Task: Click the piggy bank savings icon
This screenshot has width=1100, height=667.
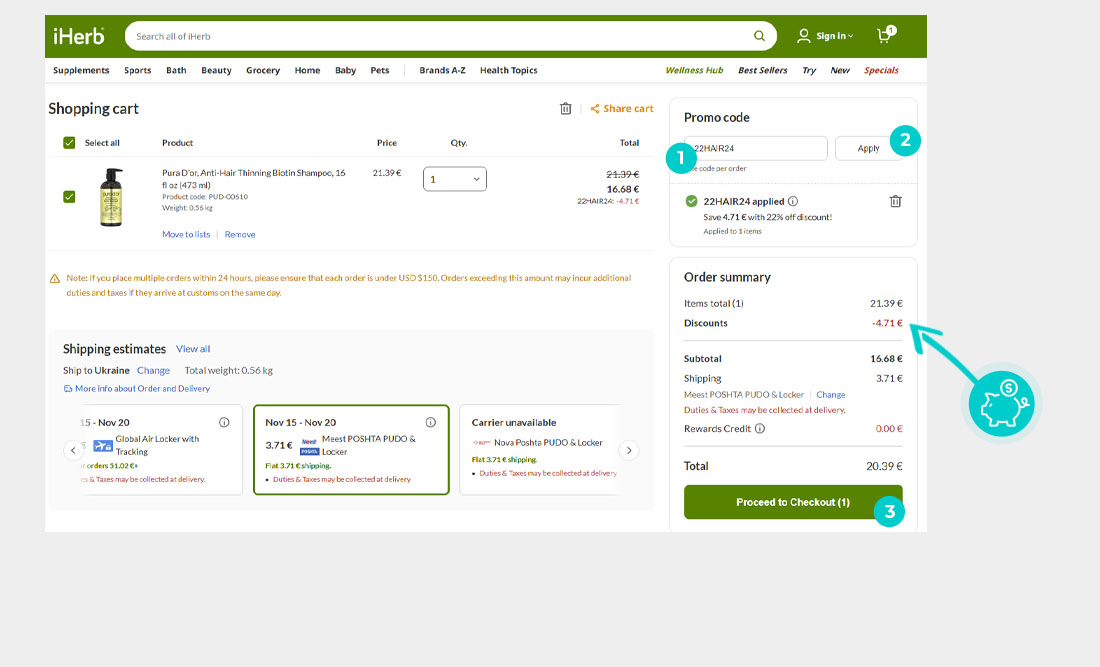Action: (1001, 404)
